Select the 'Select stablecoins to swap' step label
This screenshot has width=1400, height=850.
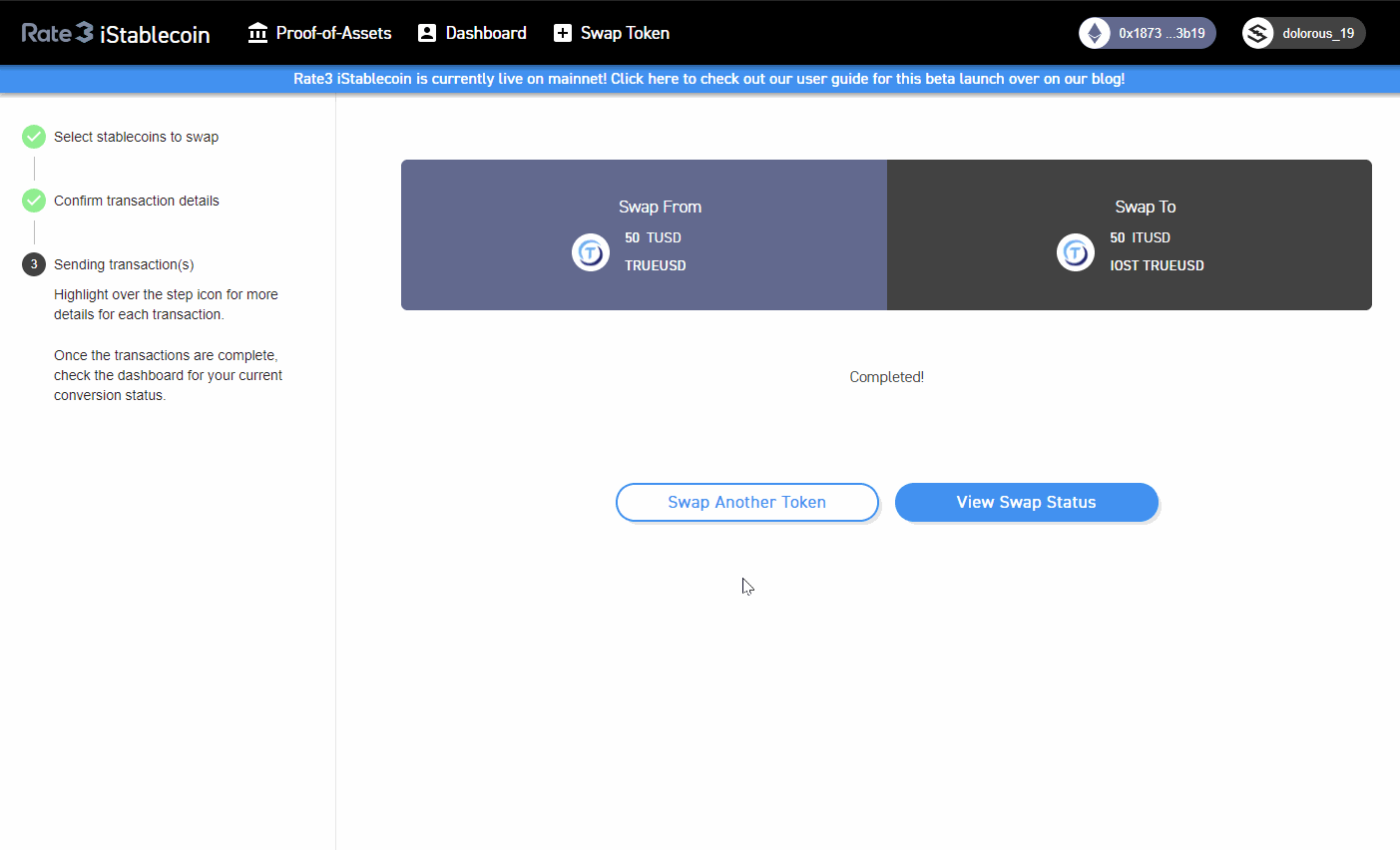[136, 137]
